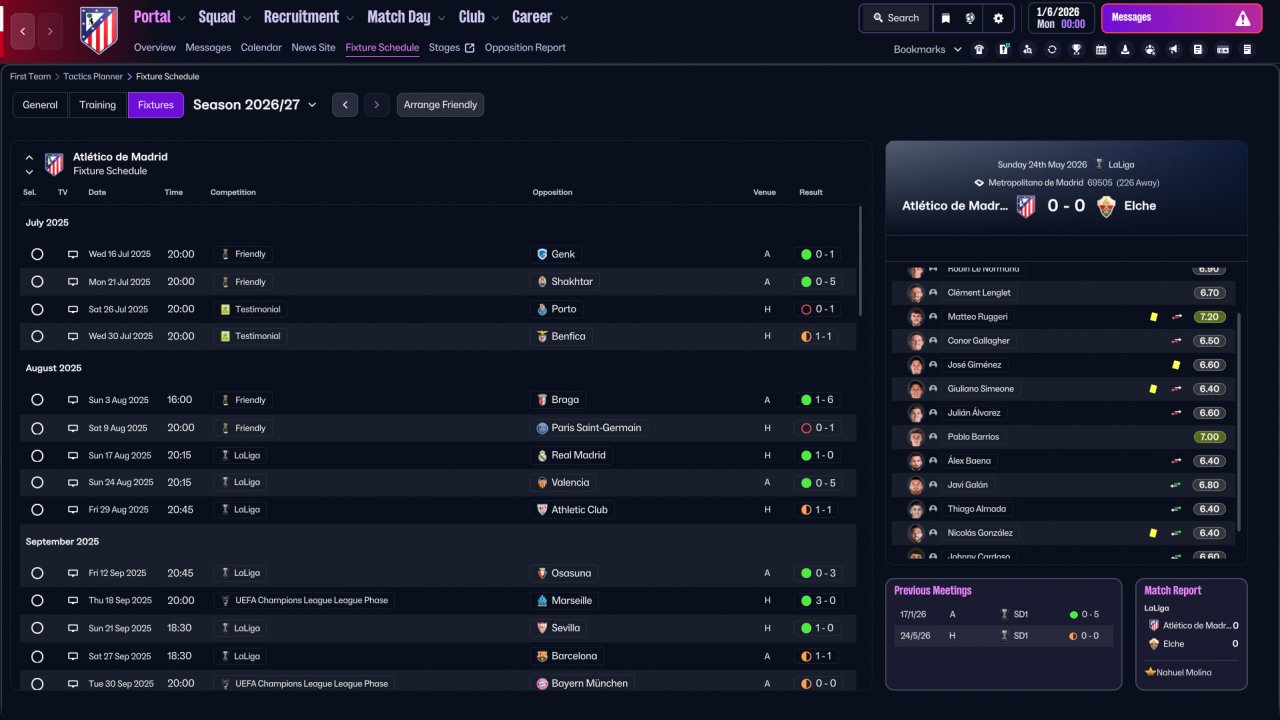1280x720 pixels.
Task: Go forward with the right navigation arrow
Action: click(x=50, y=32)
